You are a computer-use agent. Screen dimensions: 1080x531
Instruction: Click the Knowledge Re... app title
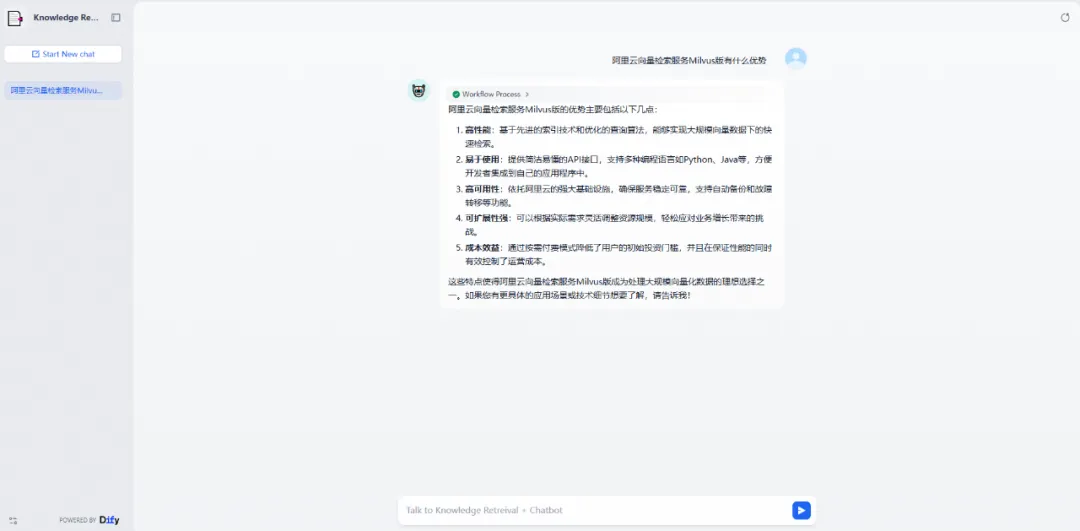click(x=66, y=18)
